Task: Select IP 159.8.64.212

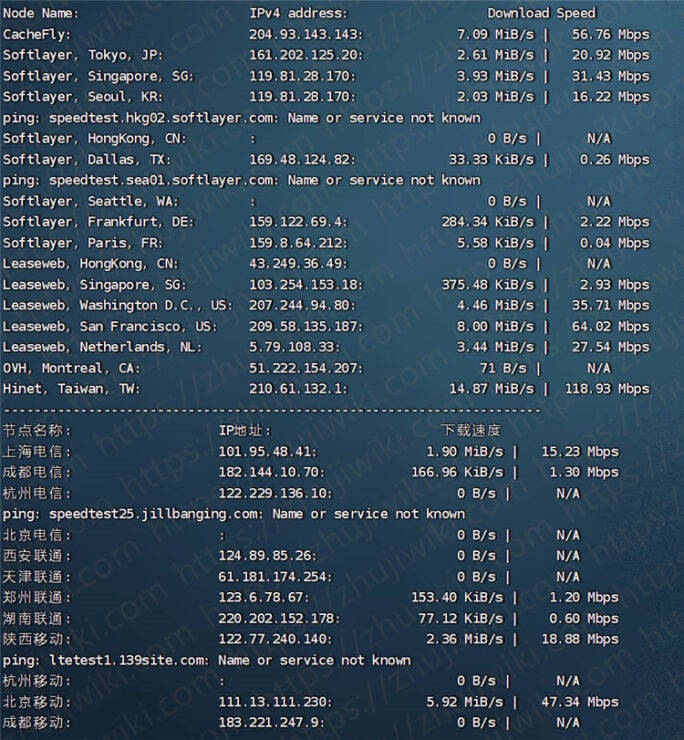Action: [x=298, y=243]
